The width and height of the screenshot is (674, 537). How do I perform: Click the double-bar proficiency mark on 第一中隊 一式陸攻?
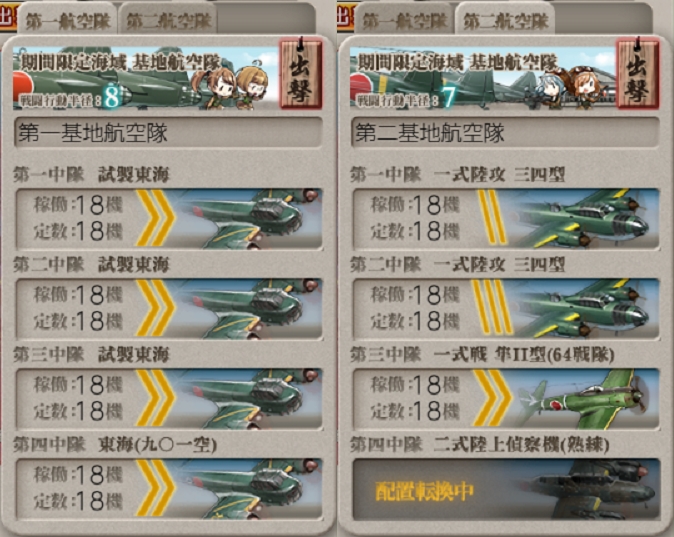(x=492, y=217)
